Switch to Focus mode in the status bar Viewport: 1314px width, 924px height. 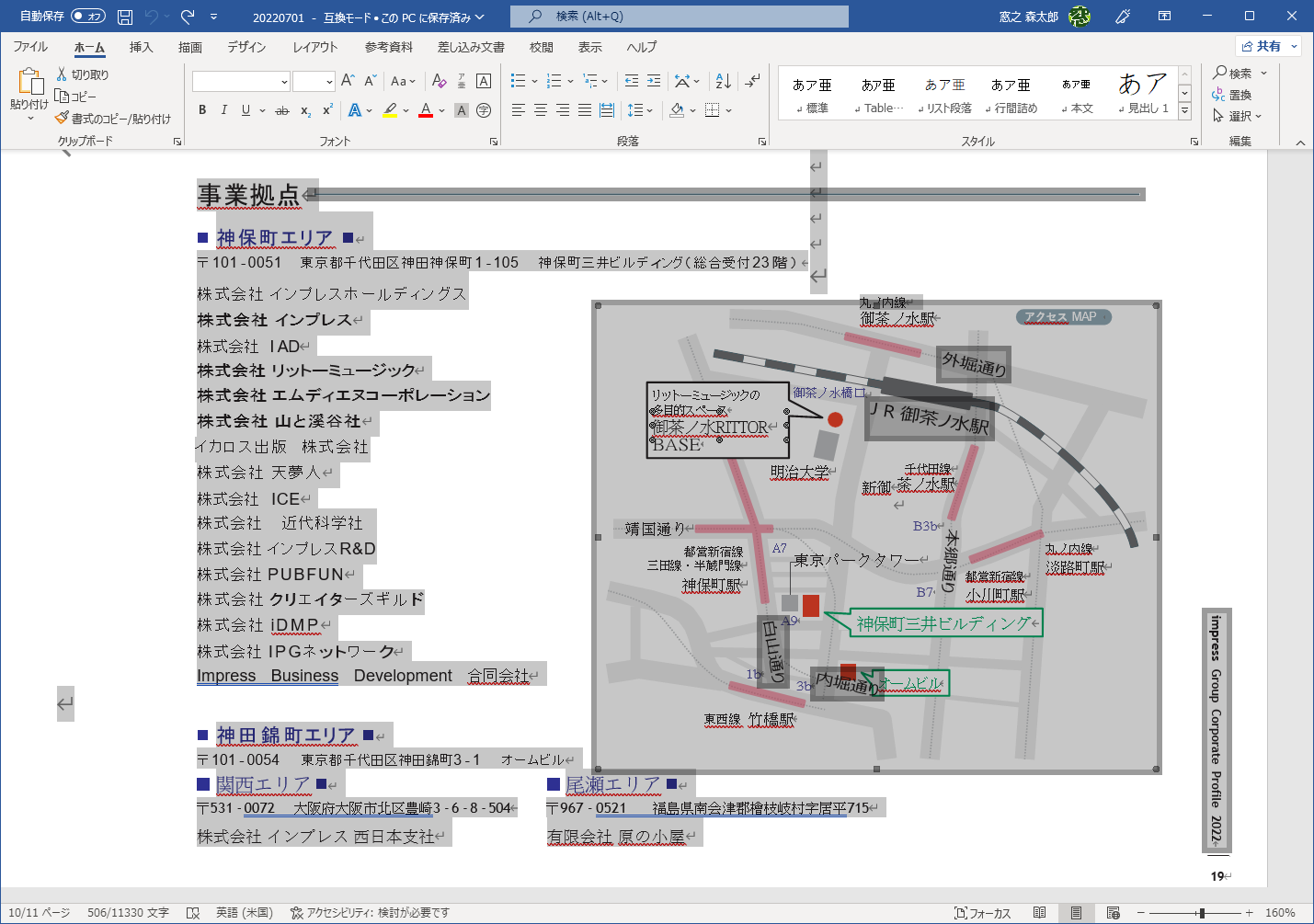[982, 912]
